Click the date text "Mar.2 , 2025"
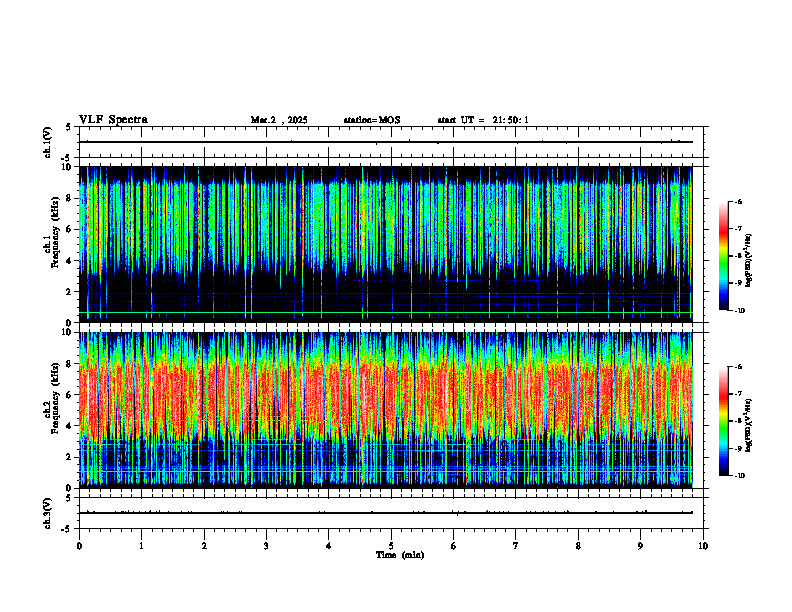The height and width of the screenshot is (612, 792). click(x=279, y=120)
